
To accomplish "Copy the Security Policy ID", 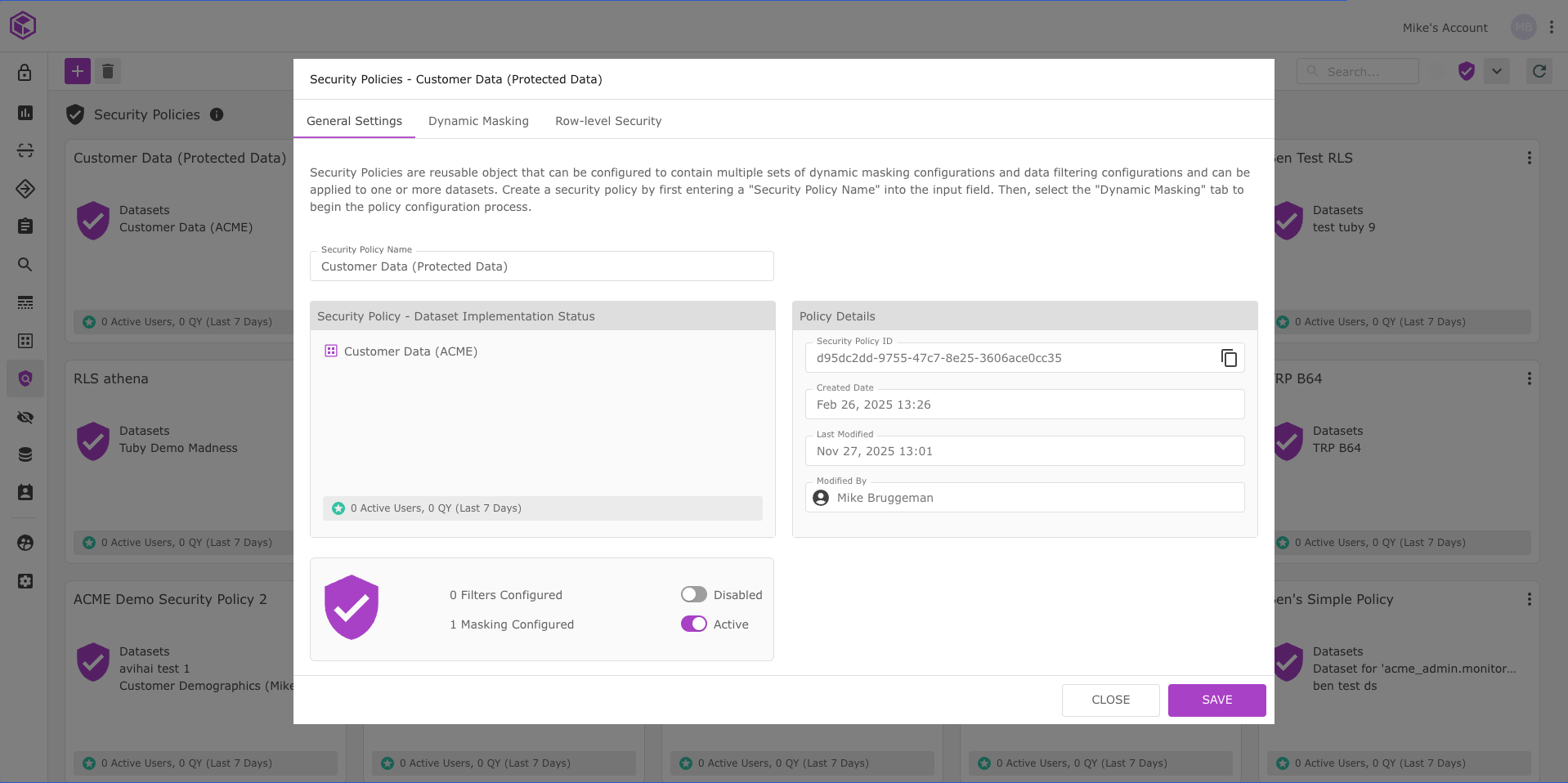I will pos(1229,358).
